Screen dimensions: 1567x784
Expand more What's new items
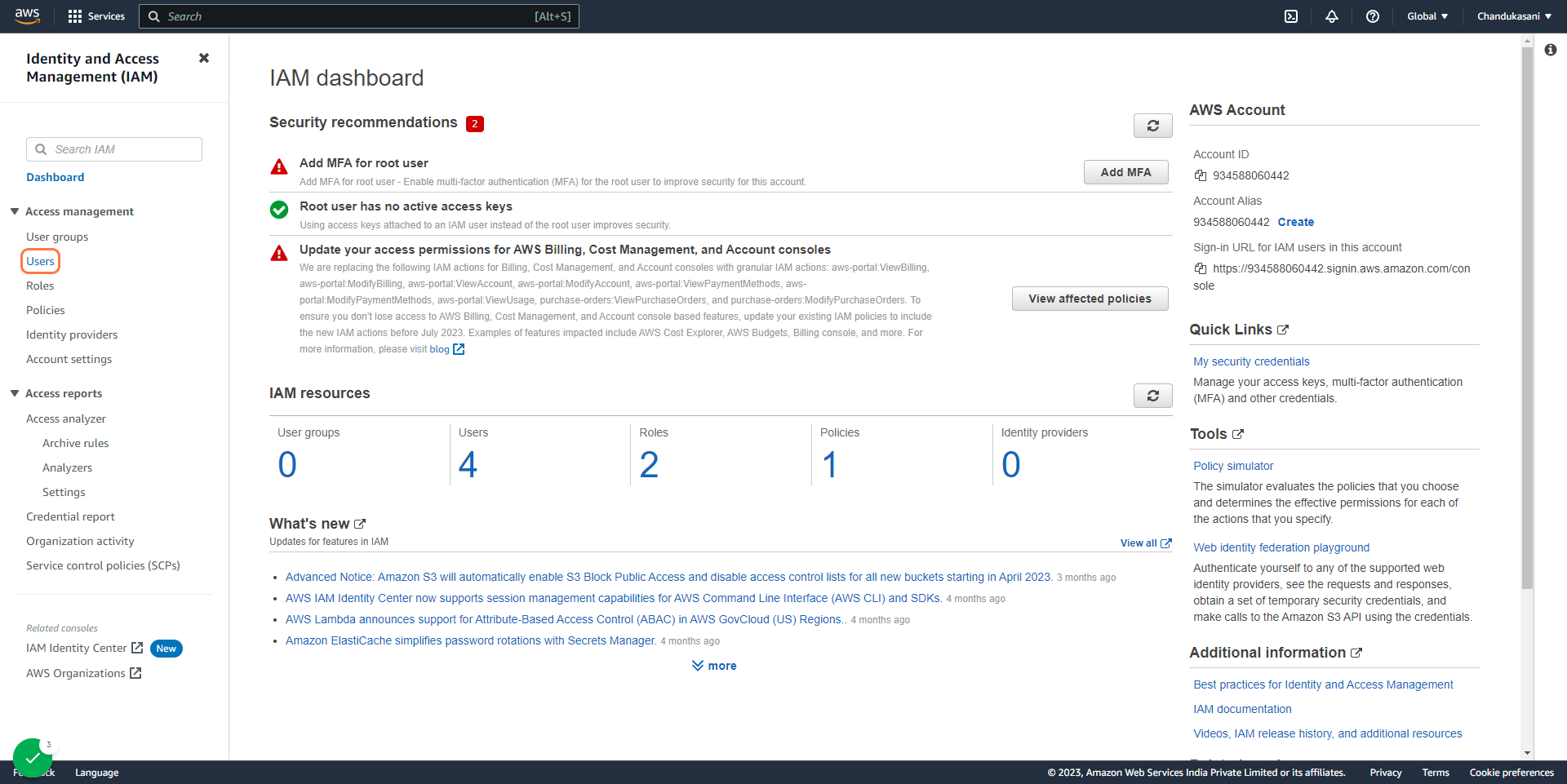click(714, 666)
